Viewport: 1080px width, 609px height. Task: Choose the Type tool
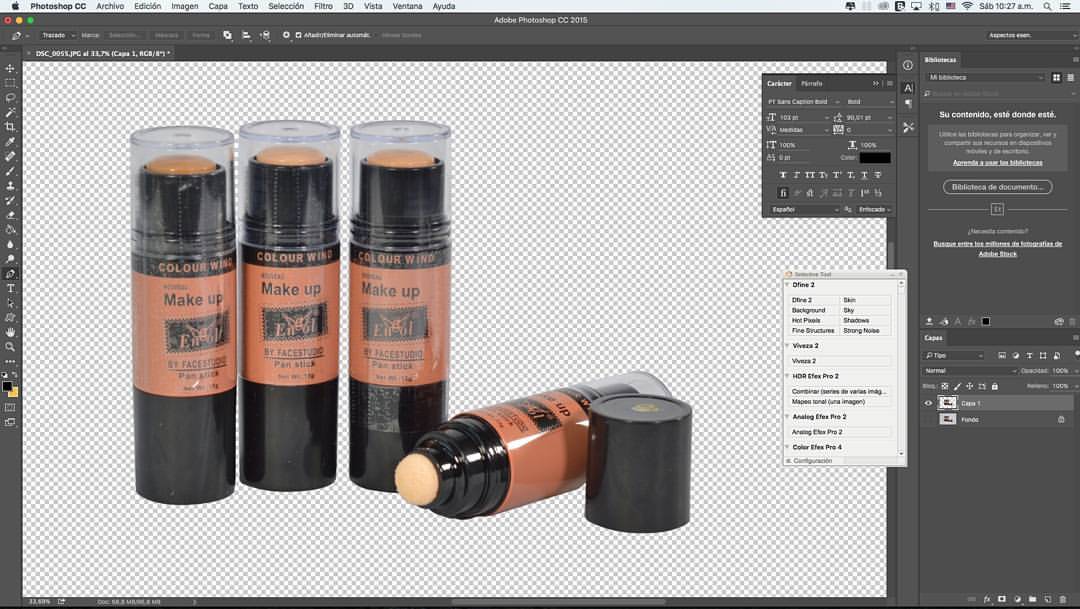coord(10,288)
